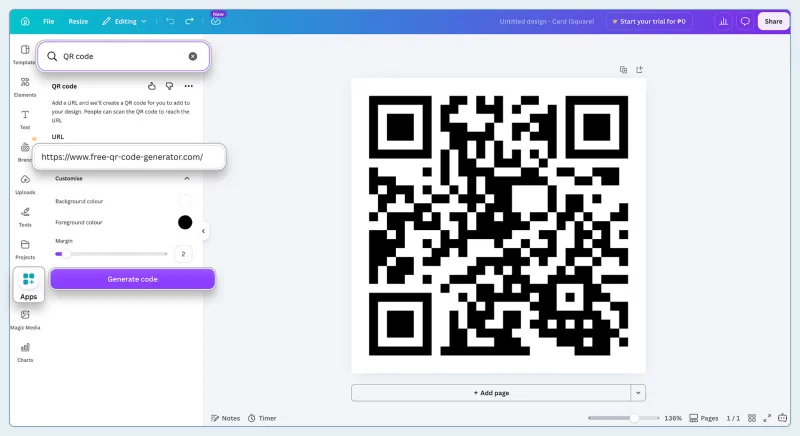Viewport: 800px width, 436px height.
Task: Open Tools in the sidebar
Action: tap(24, 217)
